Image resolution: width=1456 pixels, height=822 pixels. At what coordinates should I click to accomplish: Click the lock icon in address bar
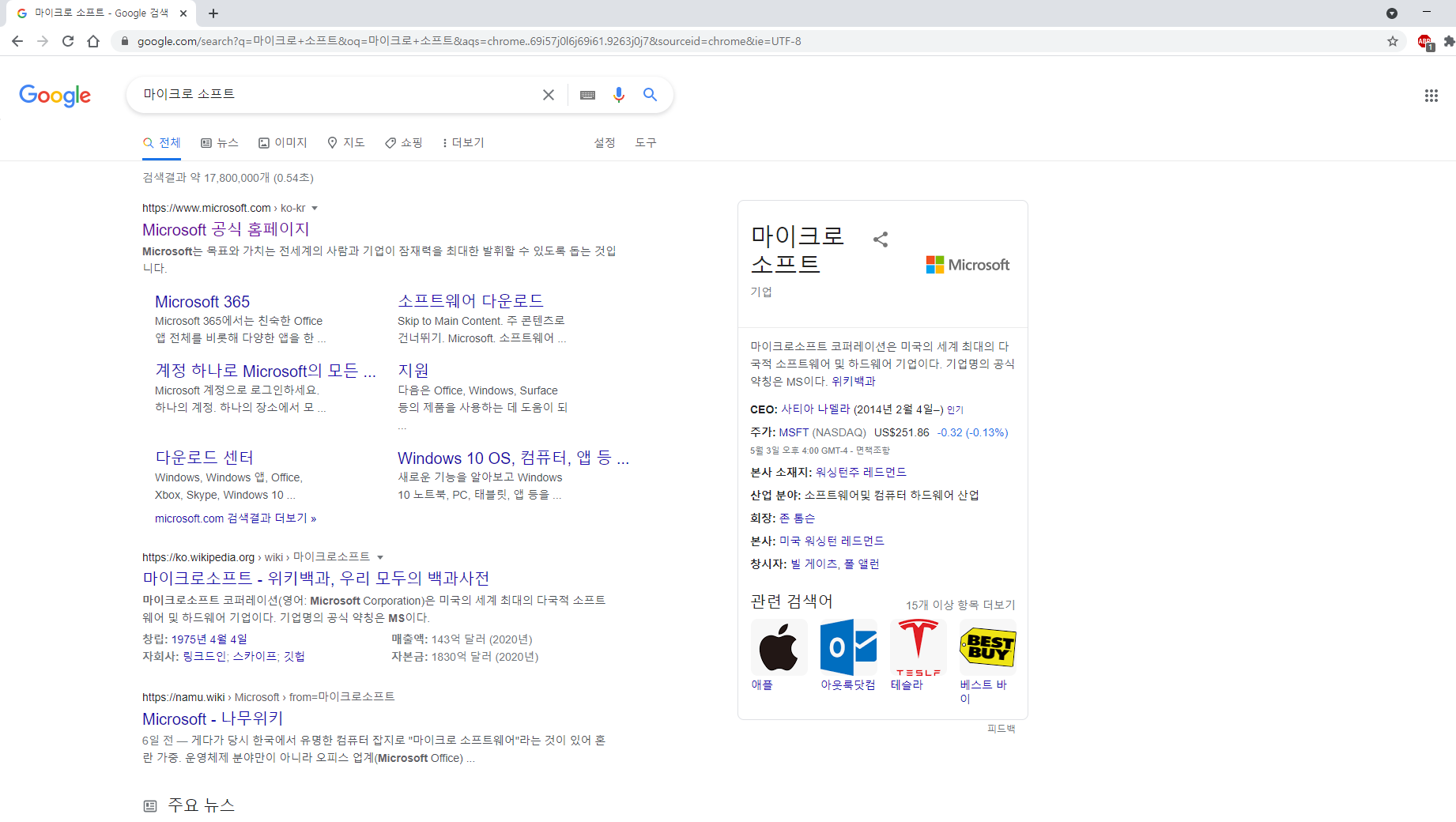click(124, 41)
